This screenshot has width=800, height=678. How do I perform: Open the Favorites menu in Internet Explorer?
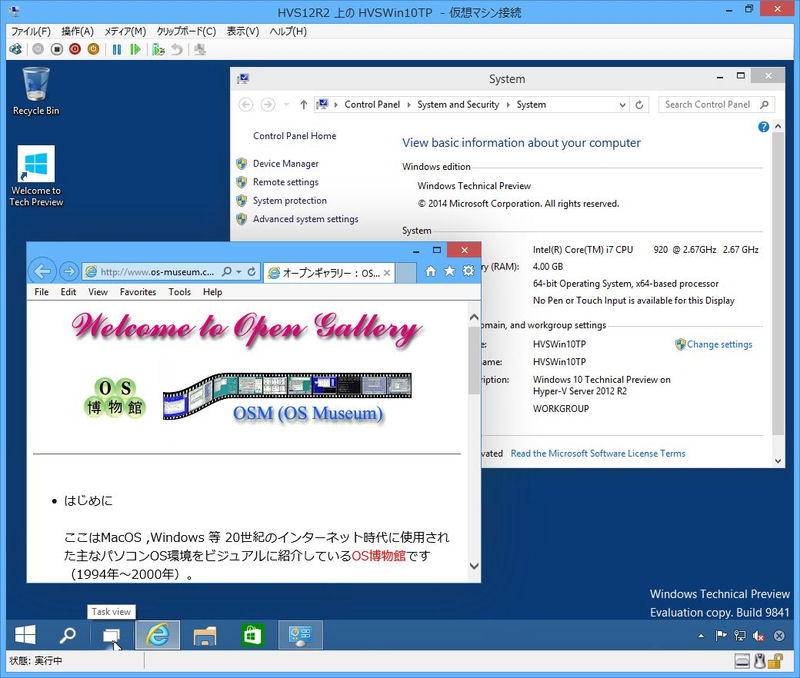coord(138,292)
